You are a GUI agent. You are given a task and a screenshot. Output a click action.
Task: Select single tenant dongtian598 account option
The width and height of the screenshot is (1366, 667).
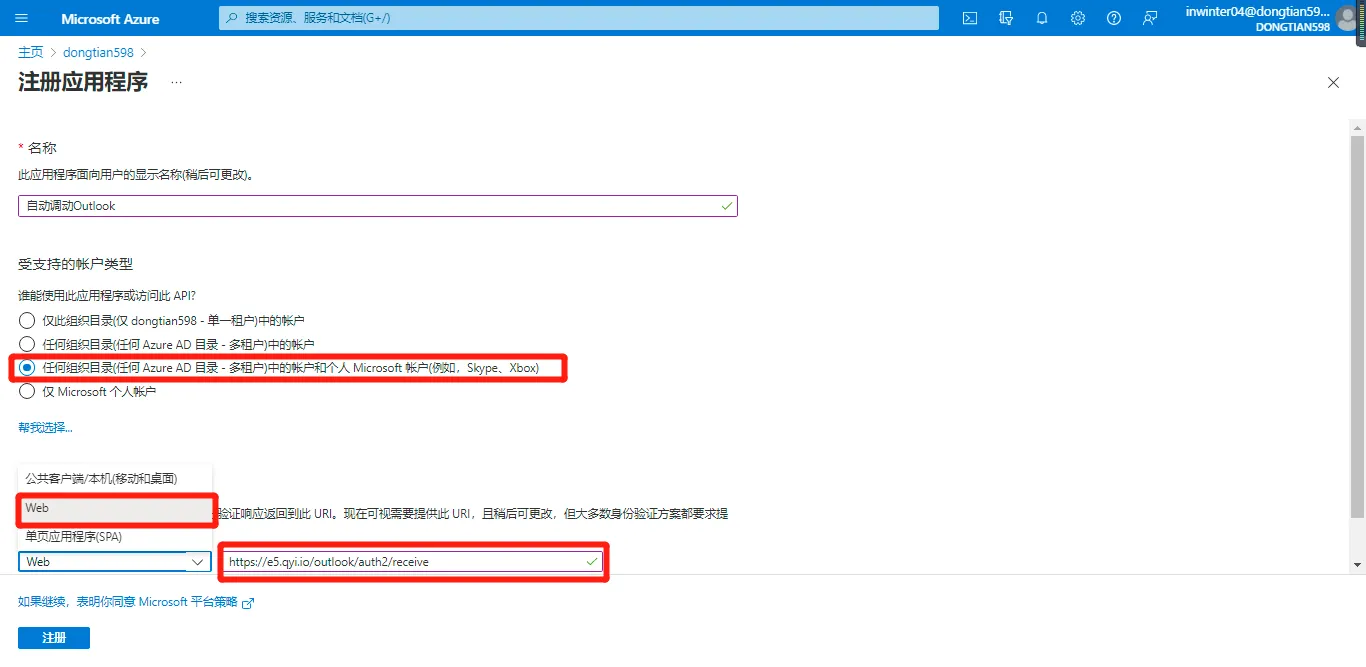click(27, 321)
